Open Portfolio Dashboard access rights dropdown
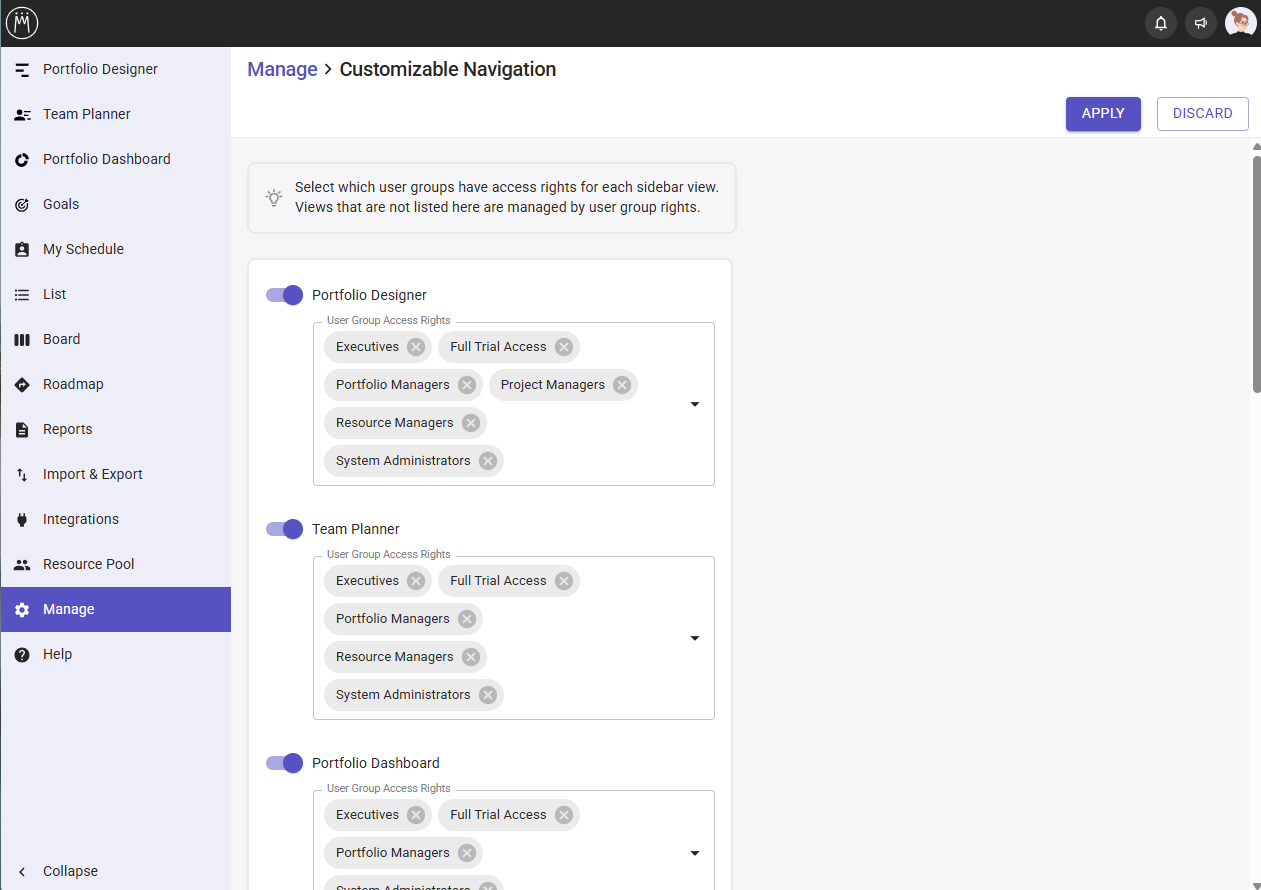1261x890 pixels. click(x=695, y=853)
